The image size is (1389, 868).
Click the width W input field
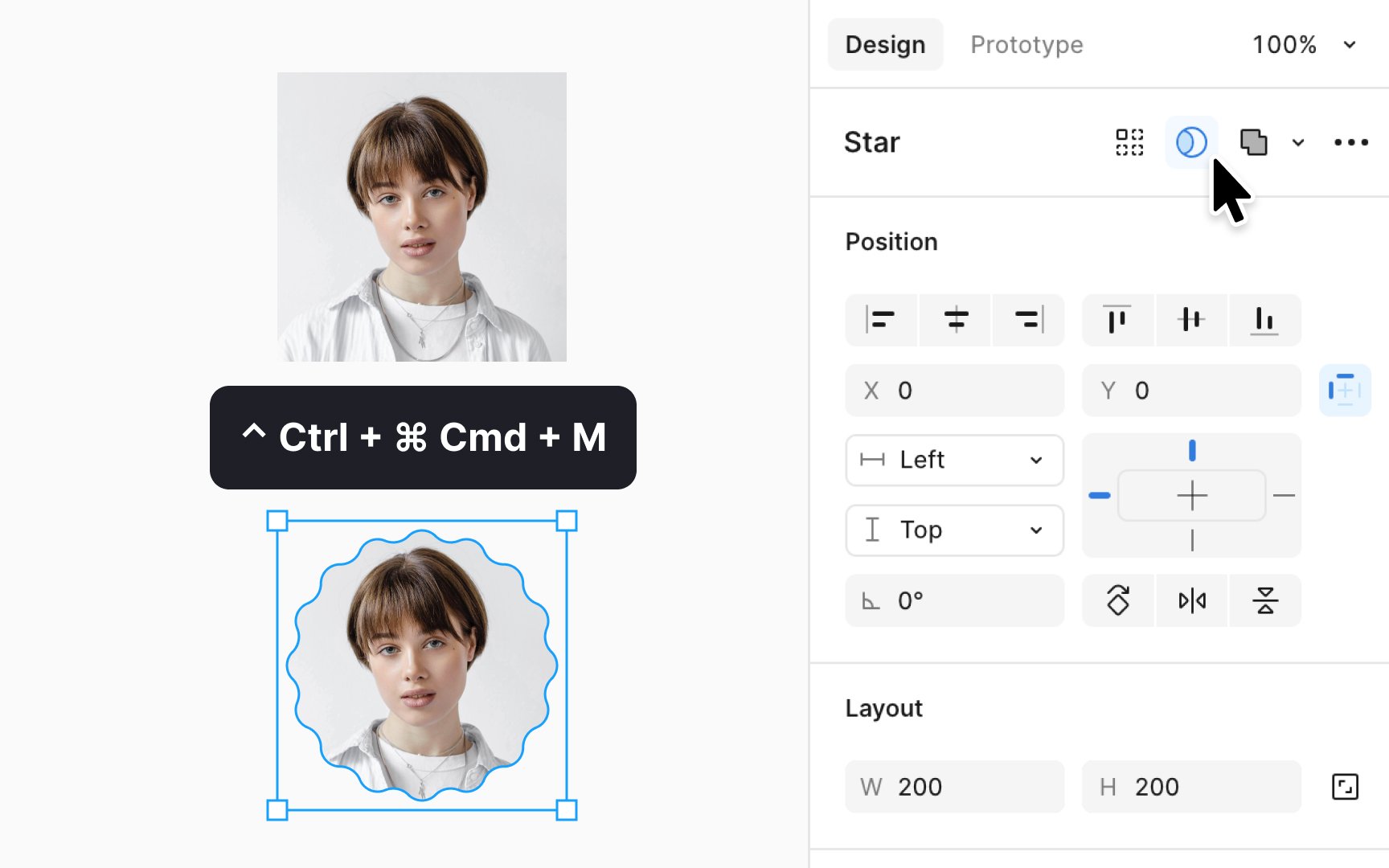pos(955,787)
